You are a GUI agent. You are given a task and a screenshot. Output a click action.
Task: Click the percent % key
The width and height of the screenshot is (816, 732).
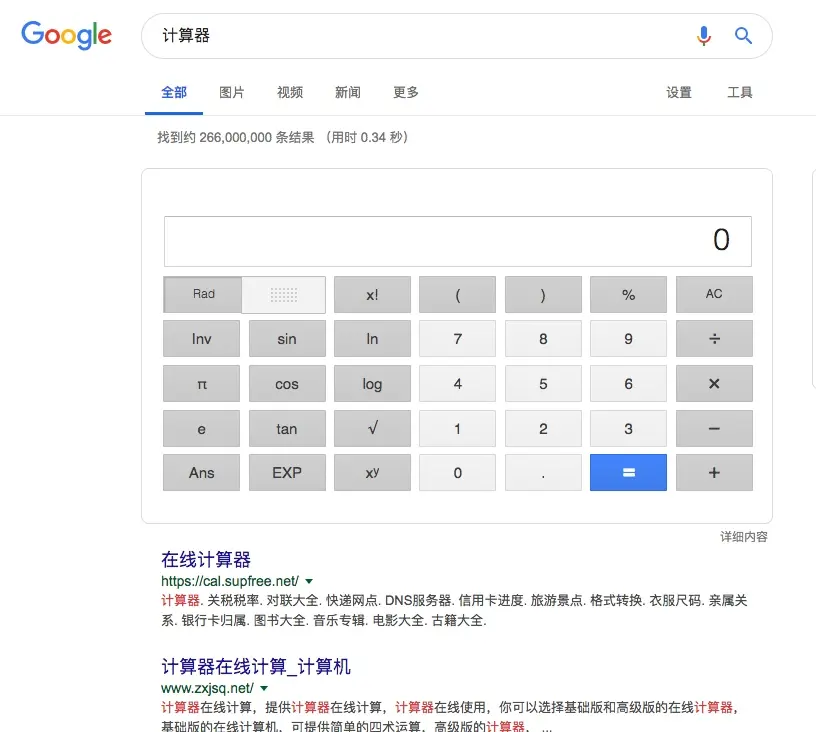[629, 294]
